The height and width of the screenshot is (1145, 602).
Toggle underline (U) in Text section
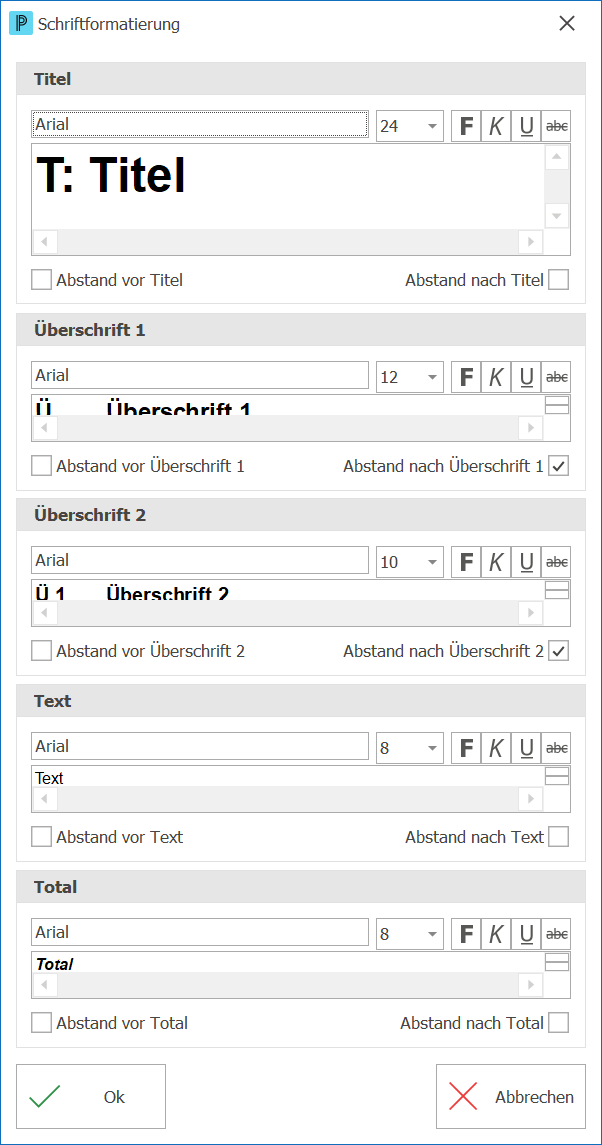click(x=526, y=748)
